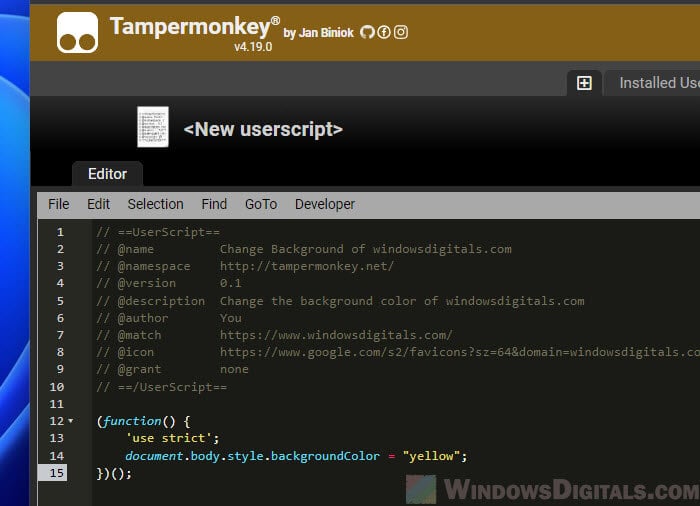The image size is (700, 506).
Task: Click the v4.19.0 version label
Action: tap(253, 47)
